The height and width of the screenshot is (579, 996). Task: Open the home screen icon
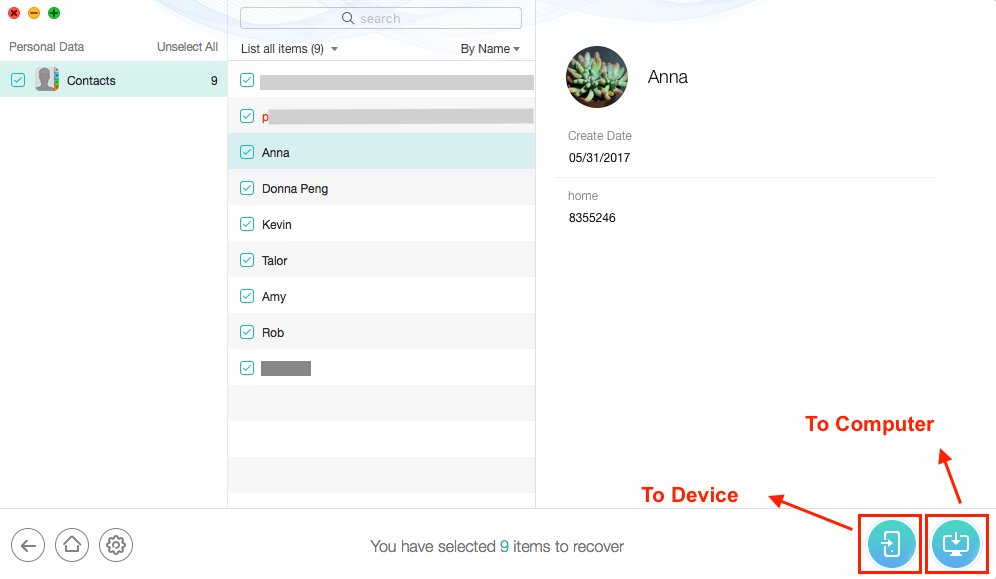pyautogui.click(x=71, y=545)
